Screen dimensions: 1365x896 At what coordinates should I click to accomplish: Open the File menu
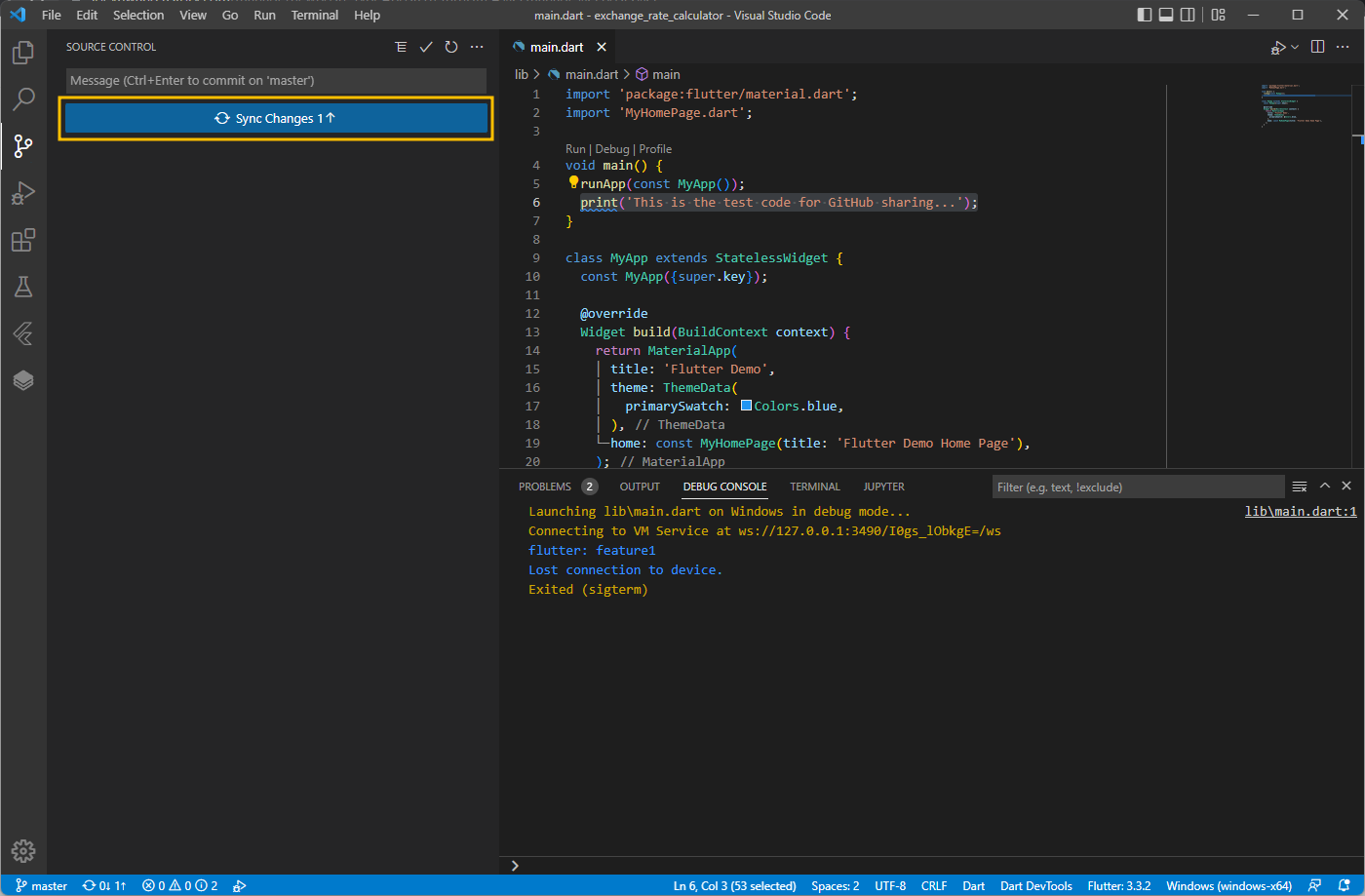52,15
